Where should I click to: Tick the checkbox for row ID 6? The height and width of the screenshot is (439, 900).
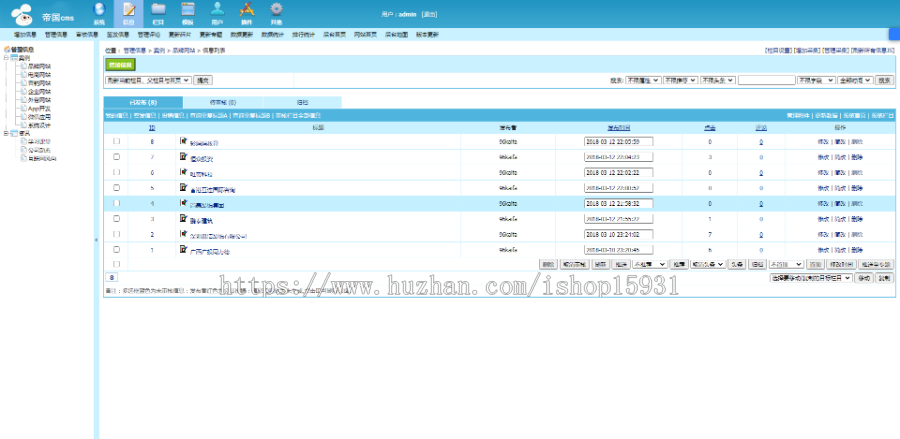click(x=117, y=172)
